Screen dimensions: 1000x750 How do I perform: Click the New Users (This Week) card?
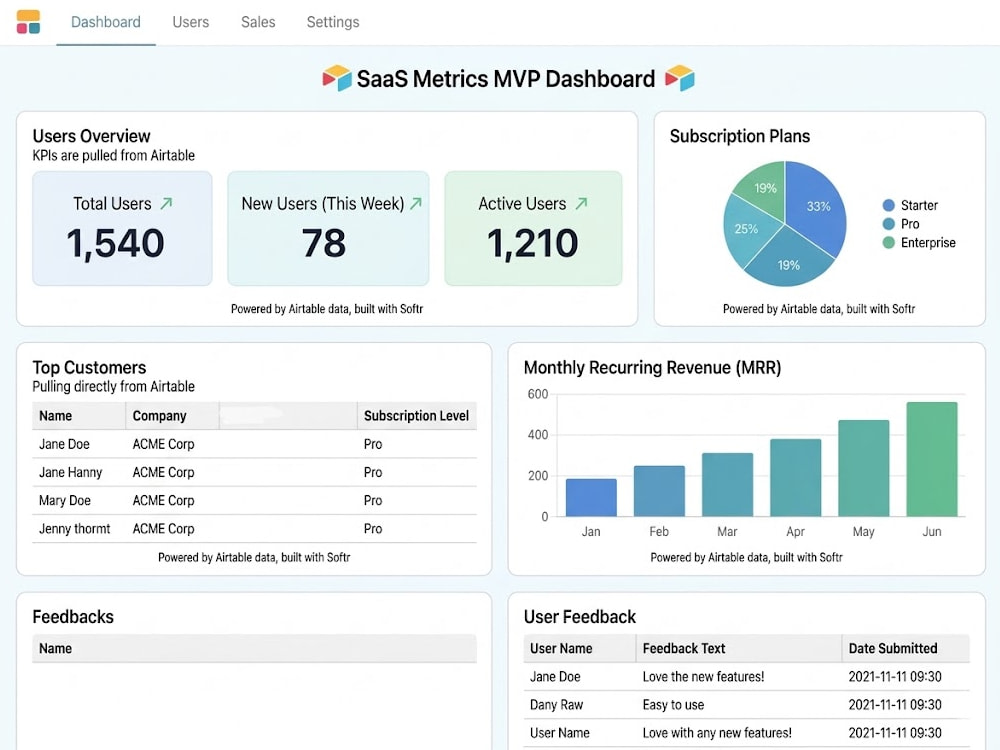click(328, 228)
